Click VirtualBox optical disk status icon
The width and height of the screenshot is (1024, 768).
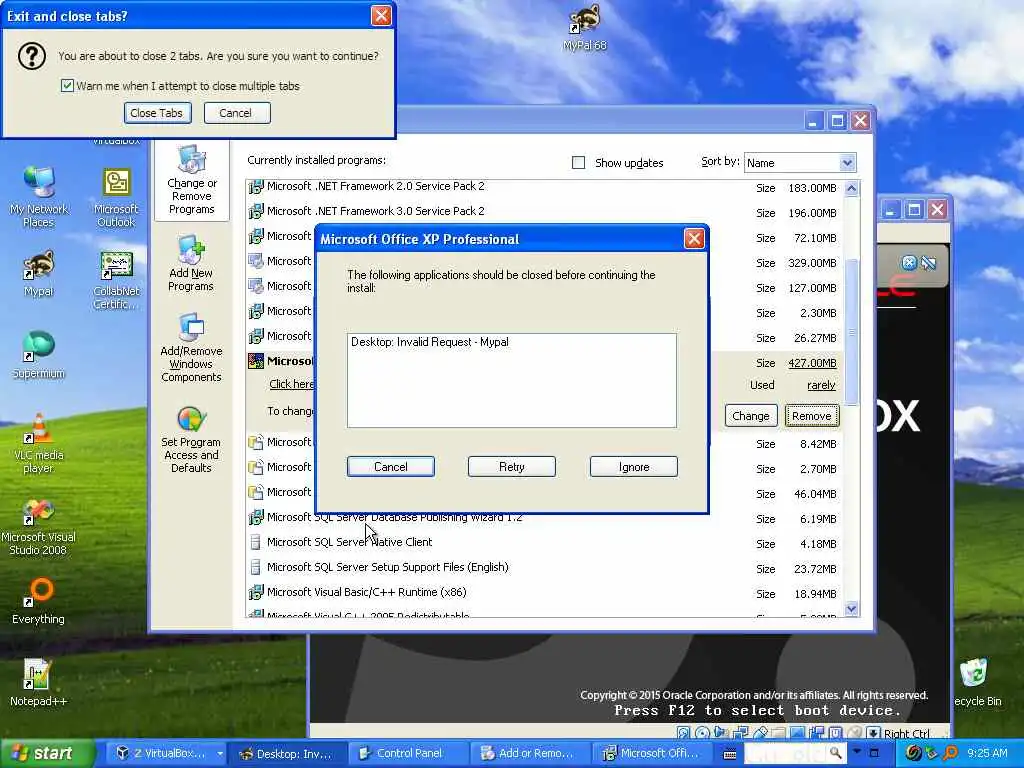coord(703,733)
